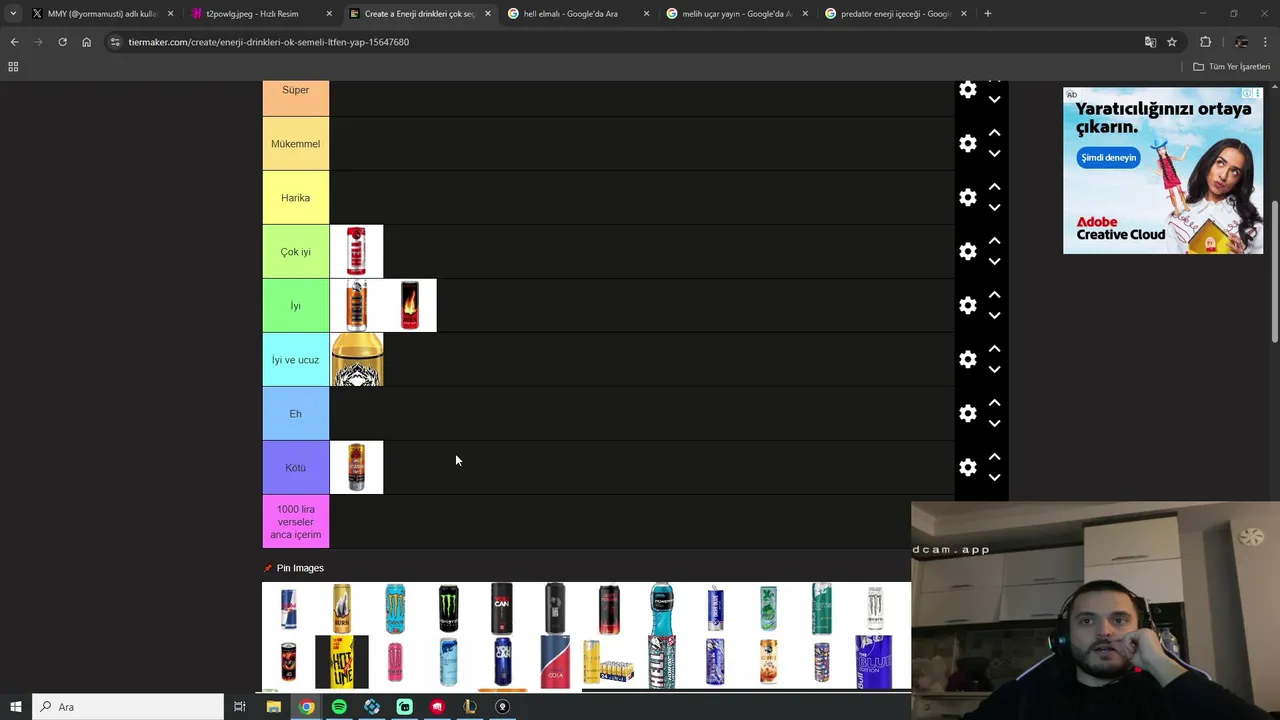Pick the Red Bull Cola can image
Image resolution: width=1280 pixels, height=720 pixels.
pyautogui.click(x=555, y=662)
